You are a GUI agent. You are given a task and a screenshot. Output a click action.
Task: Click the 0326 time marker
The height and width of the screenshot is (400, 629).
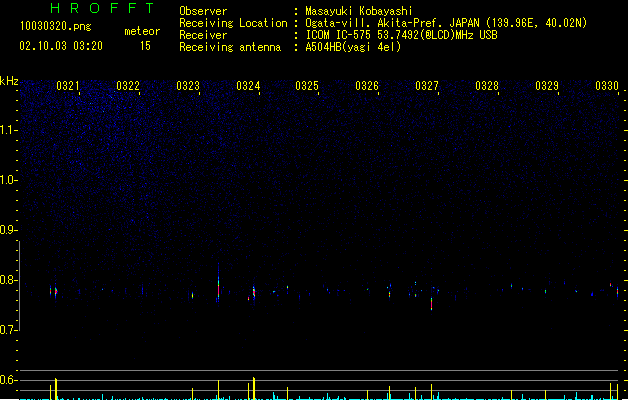tap(367, 86)
